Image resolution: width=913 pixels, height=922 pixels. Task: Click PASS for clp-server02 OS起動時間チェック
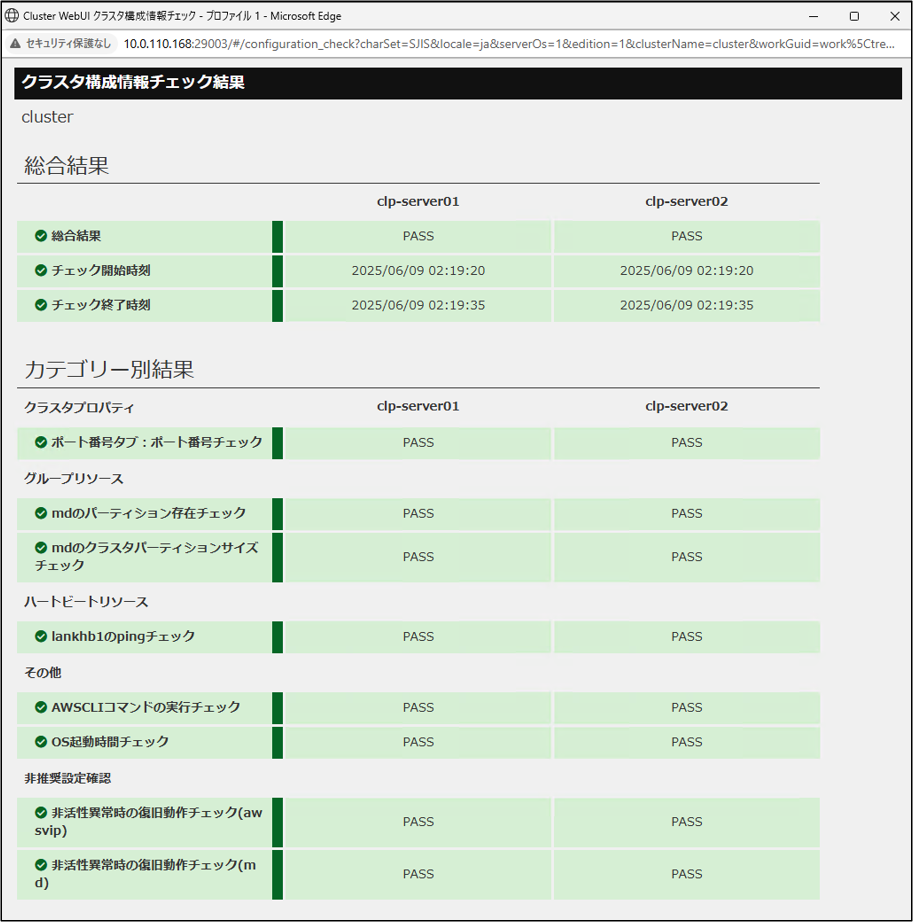tap(686, 742)
